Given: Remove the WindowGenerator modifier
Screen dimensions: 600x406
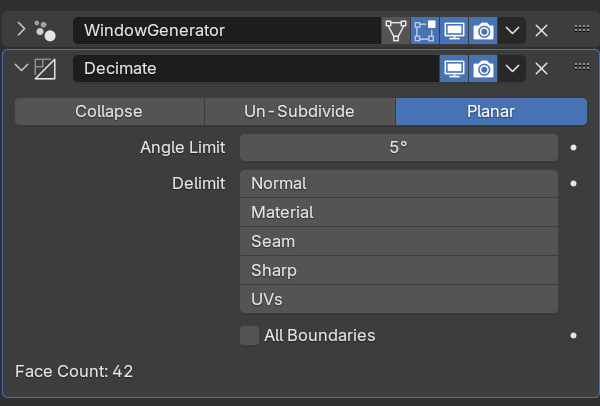Looking at the screenshot, I should pyautogui.click(x=541, y=31).
